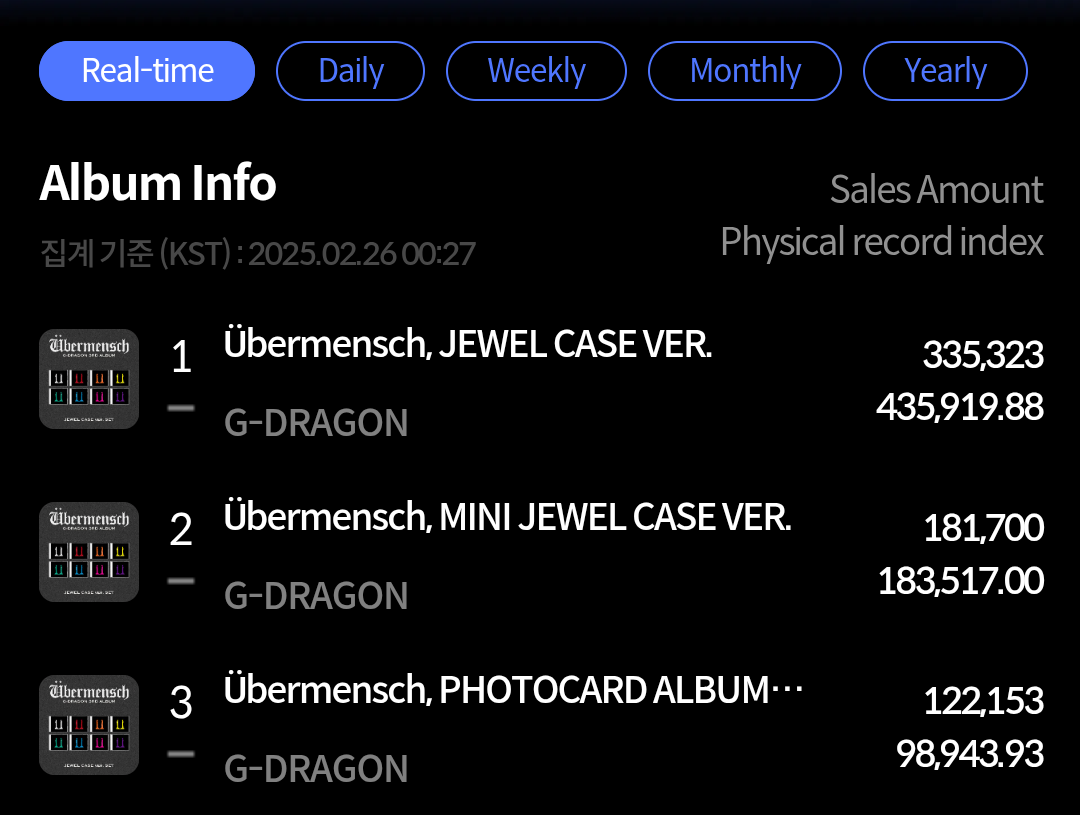1080x815 pixels.
Task: Open the rank 1 album cover thumbnail
Action: pos(89,379)
